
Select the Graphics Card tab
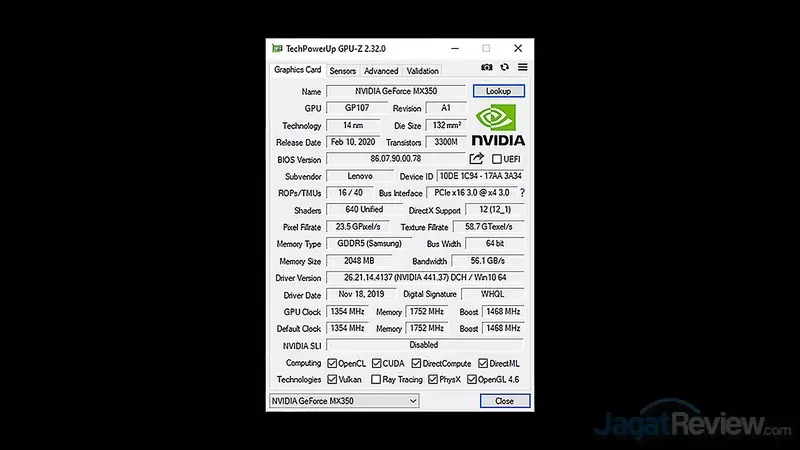(x=297, y=70)
